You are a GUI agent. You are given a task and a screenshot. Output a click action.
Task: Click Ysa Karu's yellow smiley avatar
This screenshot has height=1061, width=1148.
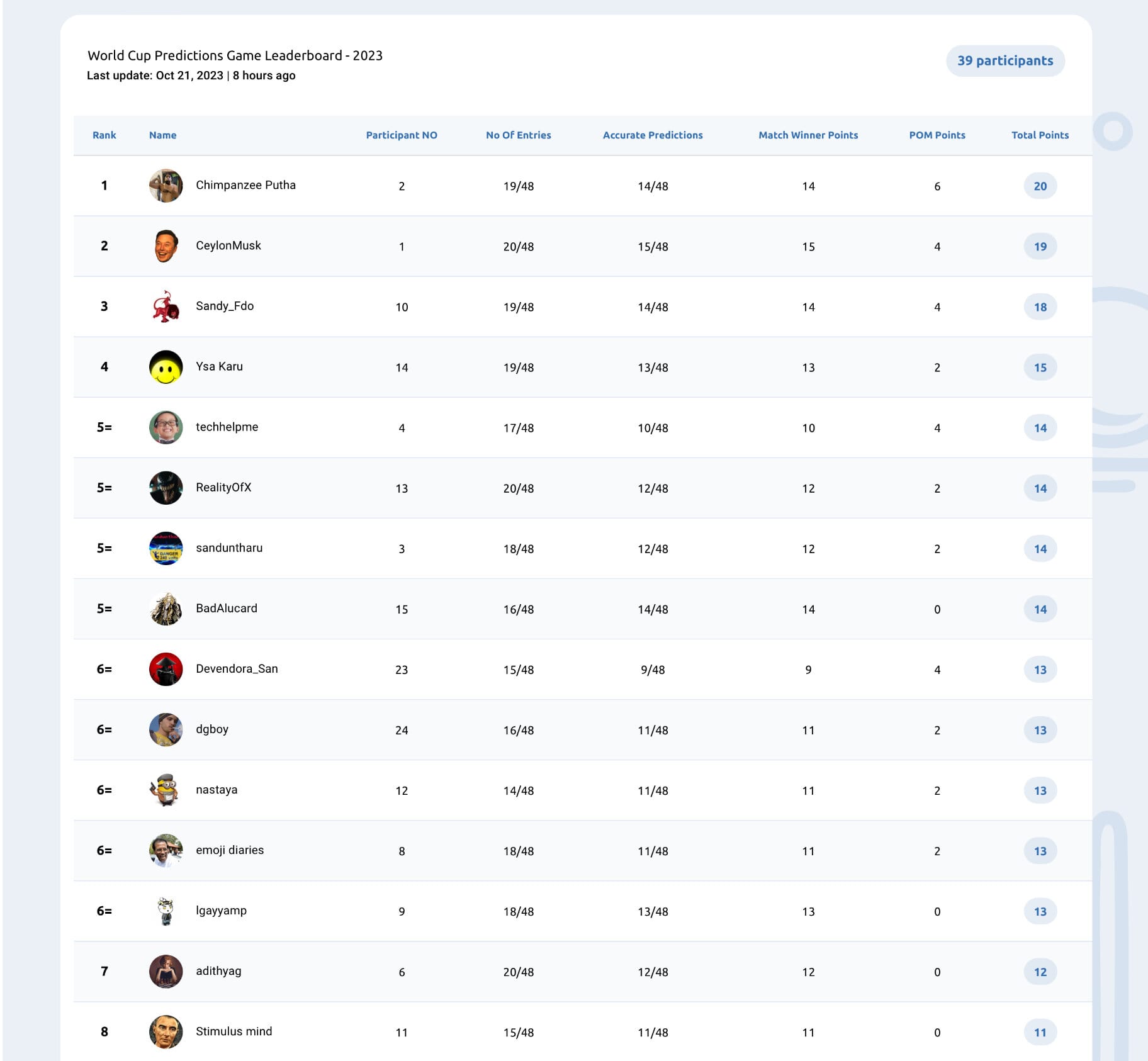166,367
